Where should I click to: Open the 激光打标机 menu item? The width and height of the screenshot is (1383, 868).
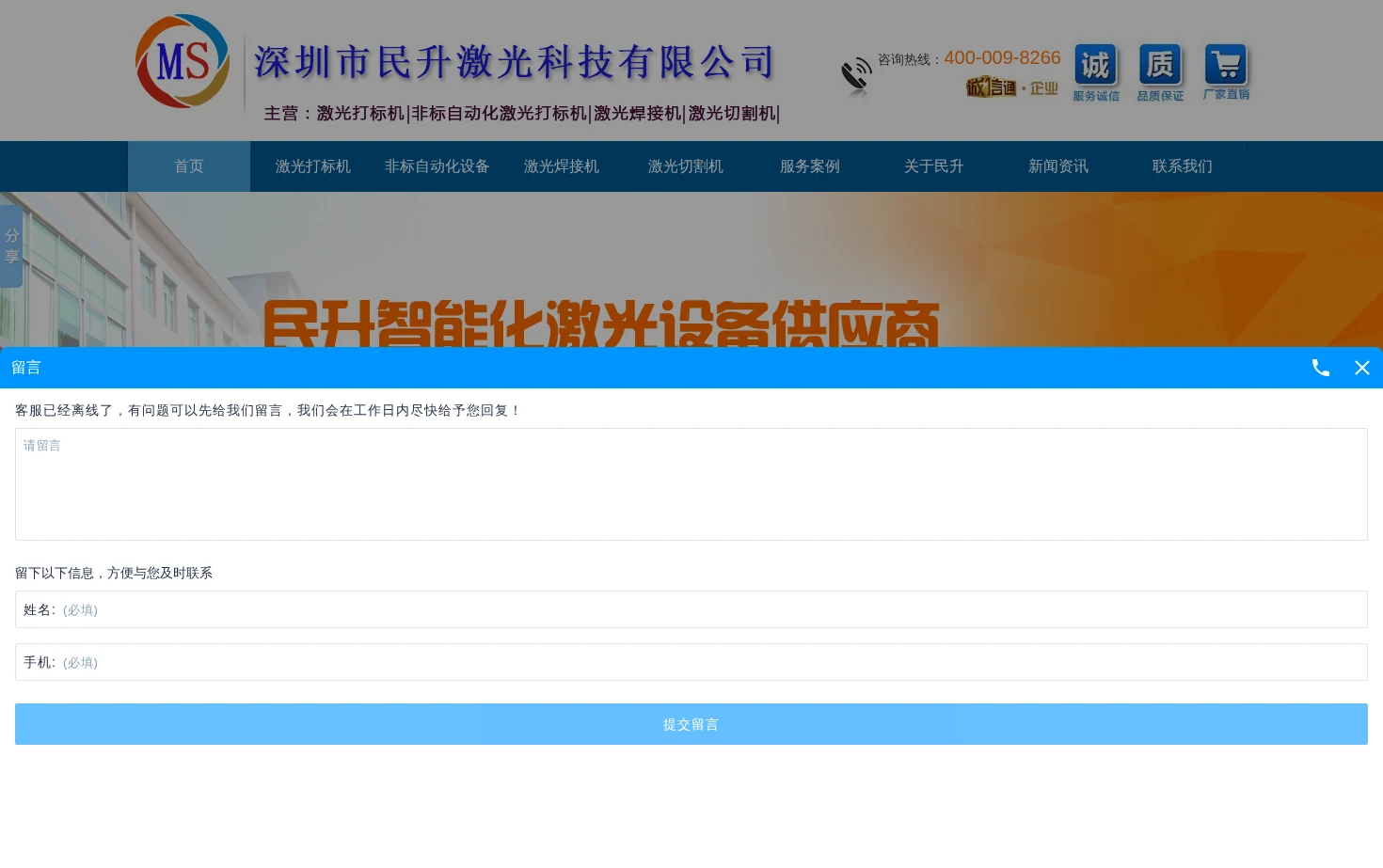tap(313, 166)
